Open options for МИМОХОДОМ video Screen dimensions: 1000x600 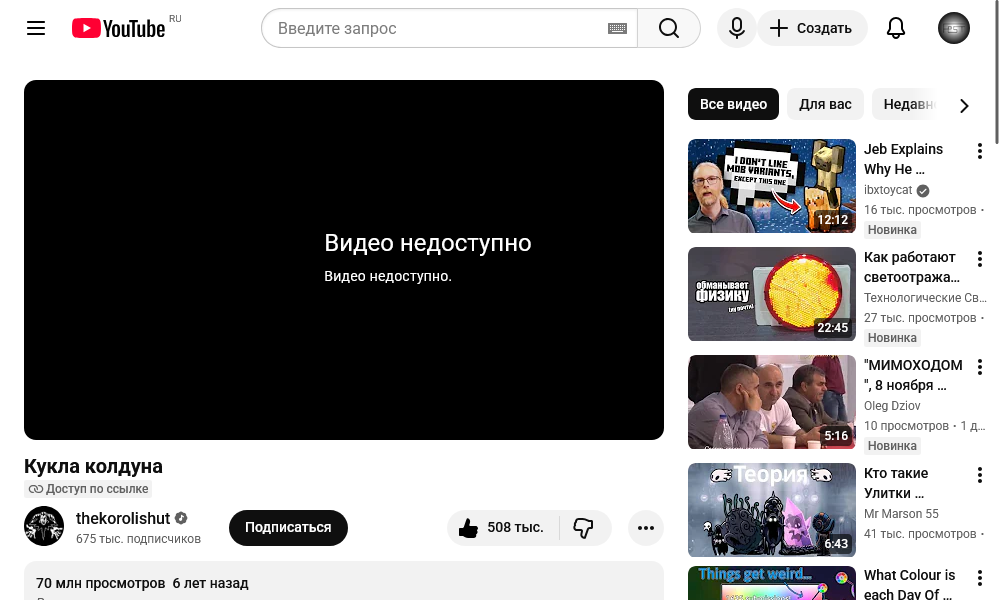[980, 367]
